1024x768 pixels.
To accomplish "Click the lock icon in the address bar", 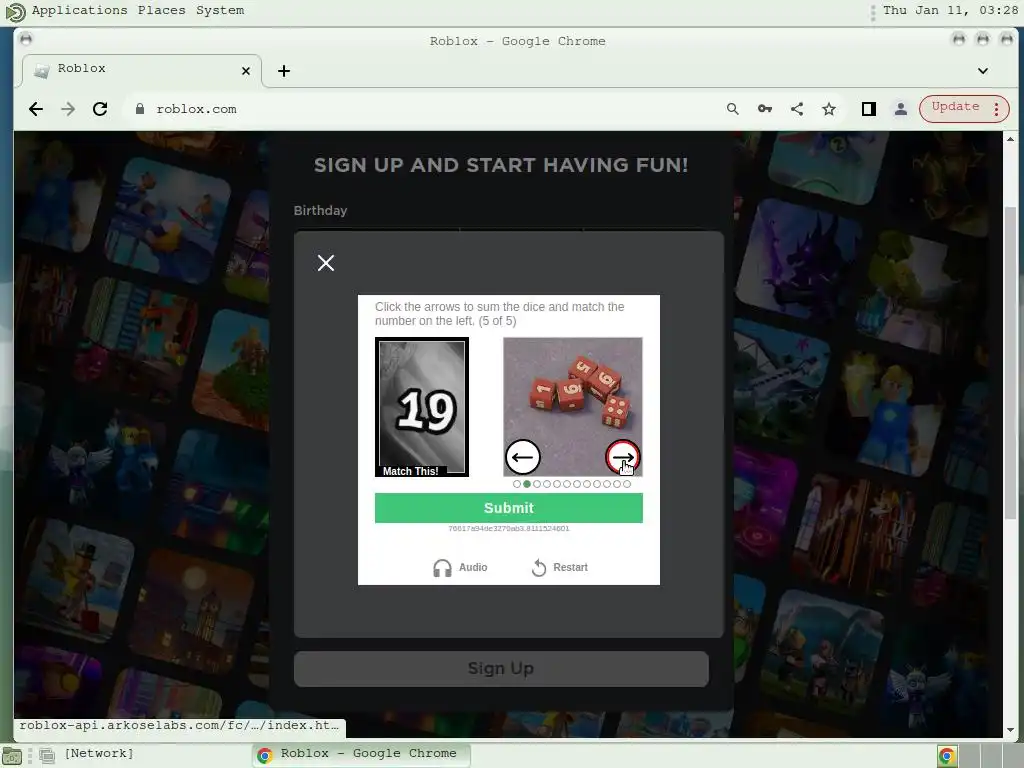I will pyautogui.click(x=139, y=109).
